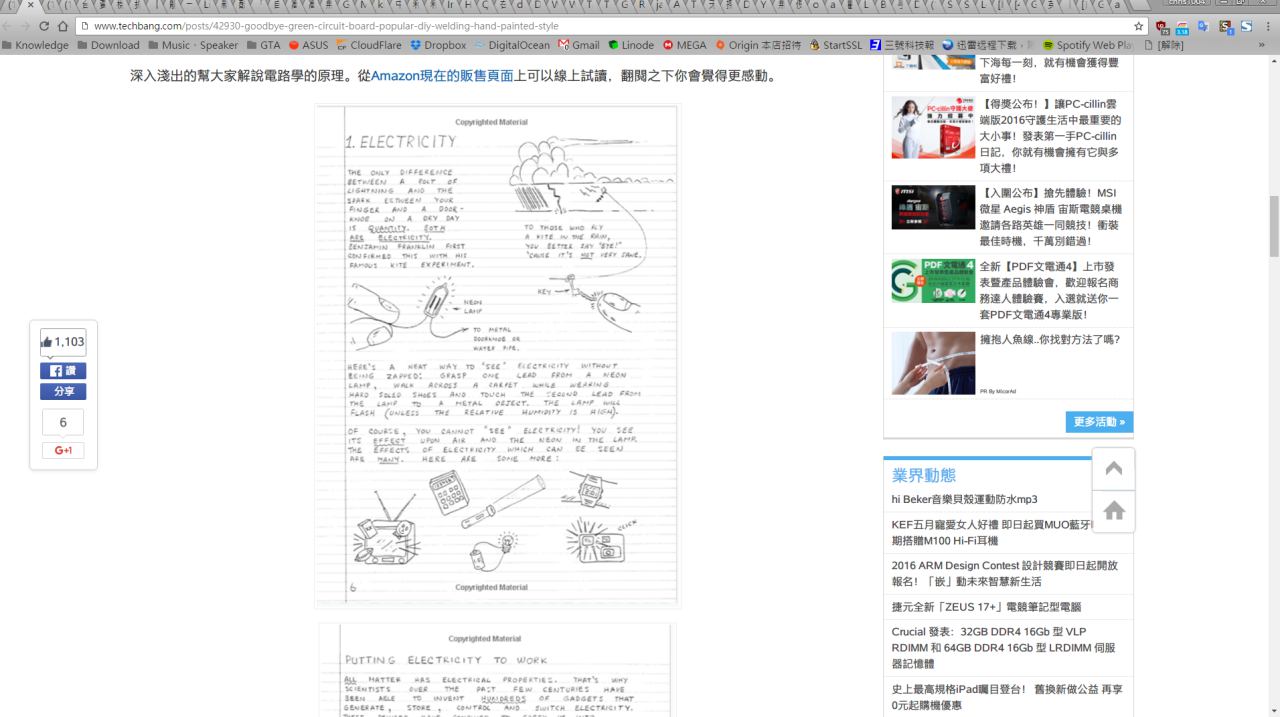Open 捷元全新 ZEUS 17+ news link

[986, 607]
